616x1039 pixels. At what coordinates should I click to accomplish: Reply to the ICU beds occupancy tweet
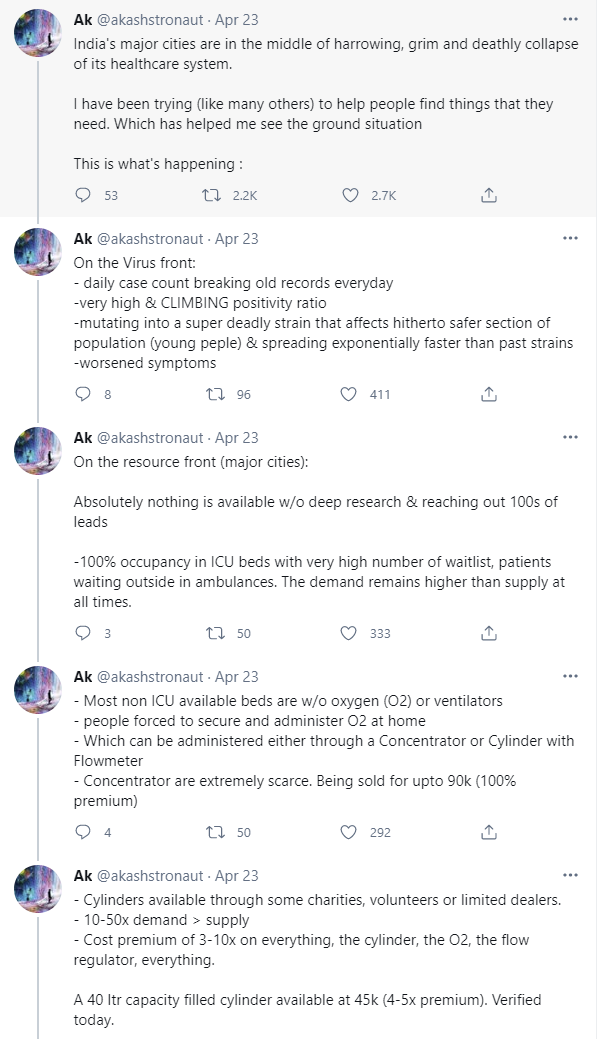(x=84, y=633)
